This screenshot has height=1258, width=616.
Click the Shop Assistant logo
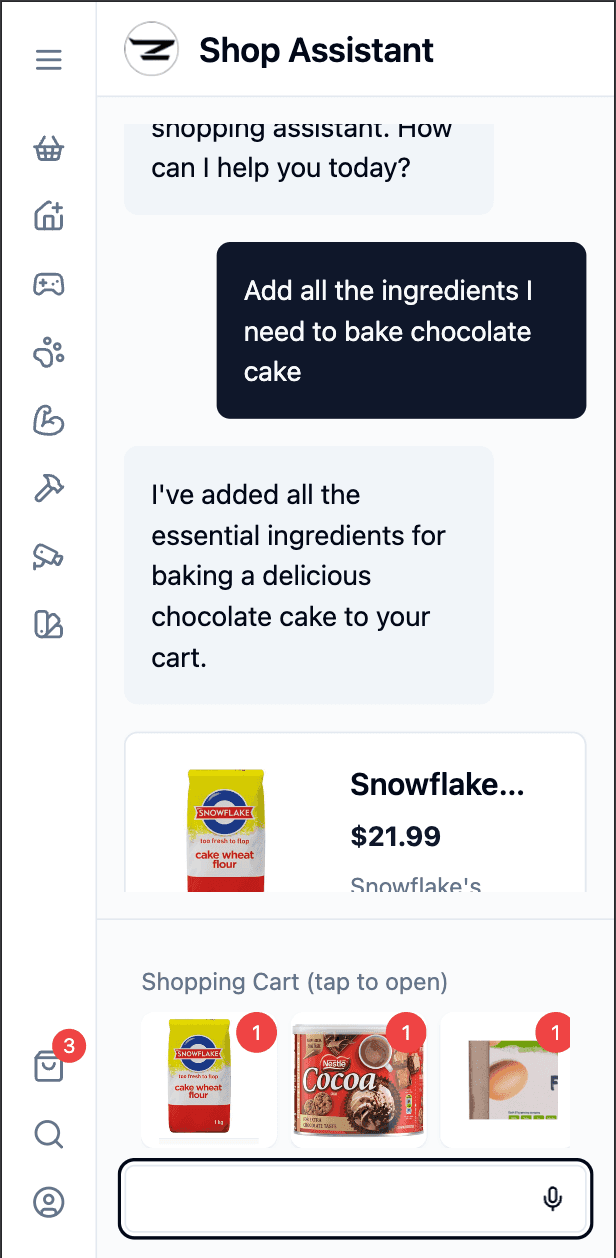coord(151,49)
